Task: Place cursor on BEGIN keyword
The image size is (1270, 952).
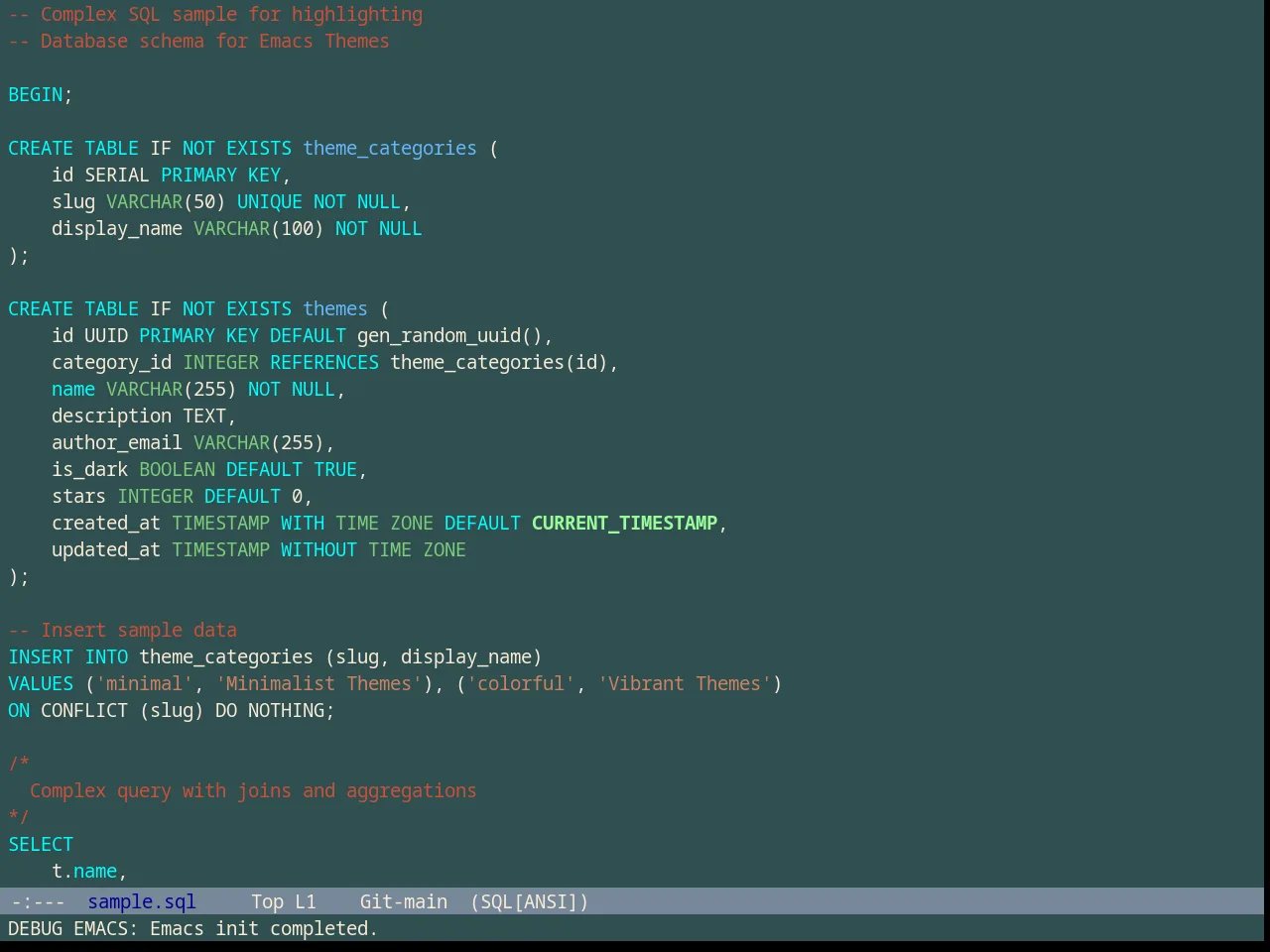Action: [36, 94]
